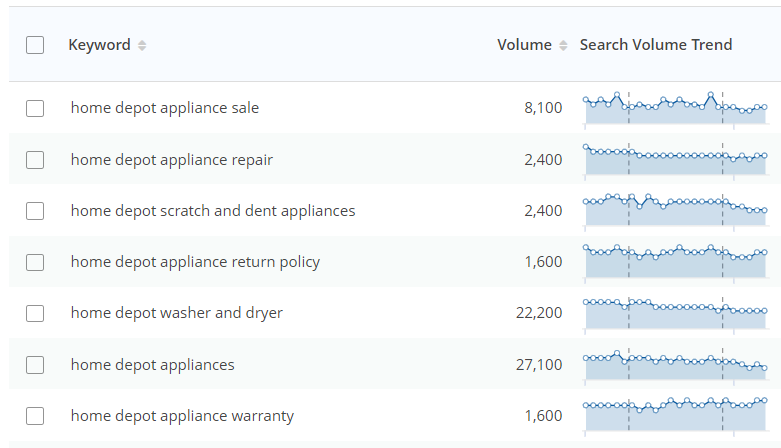View trend chart for washer and dryer
Viewport: 781px width, 448px height.
(x=675, y=314)
